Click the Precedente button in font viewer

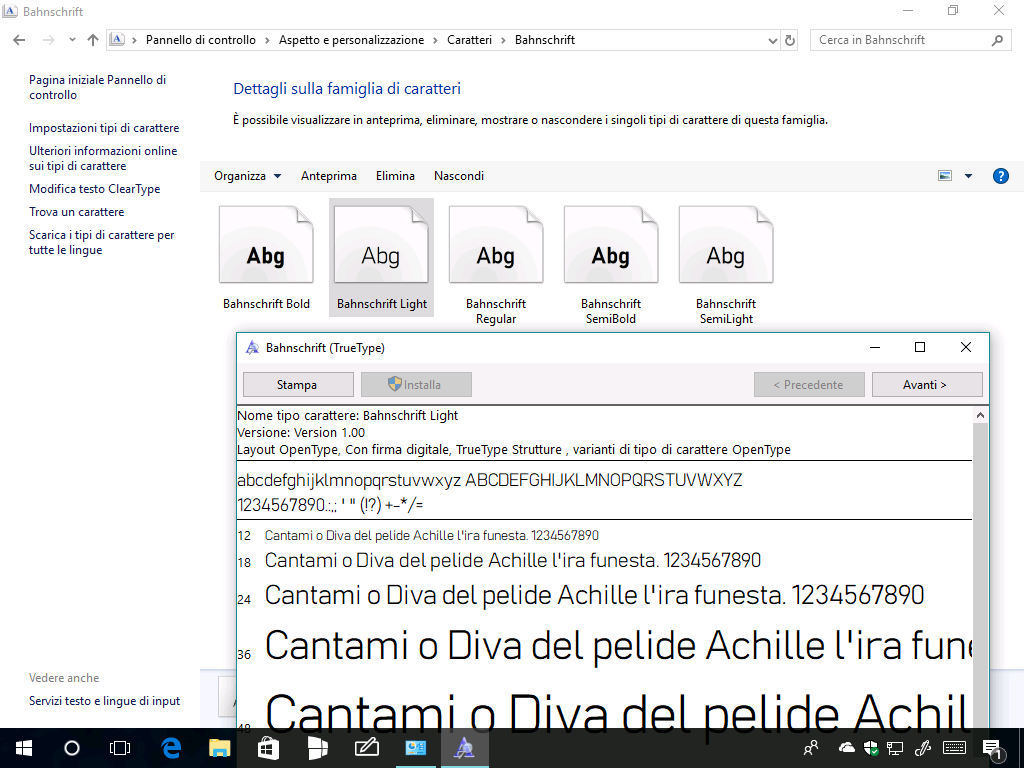pos(809,385)
